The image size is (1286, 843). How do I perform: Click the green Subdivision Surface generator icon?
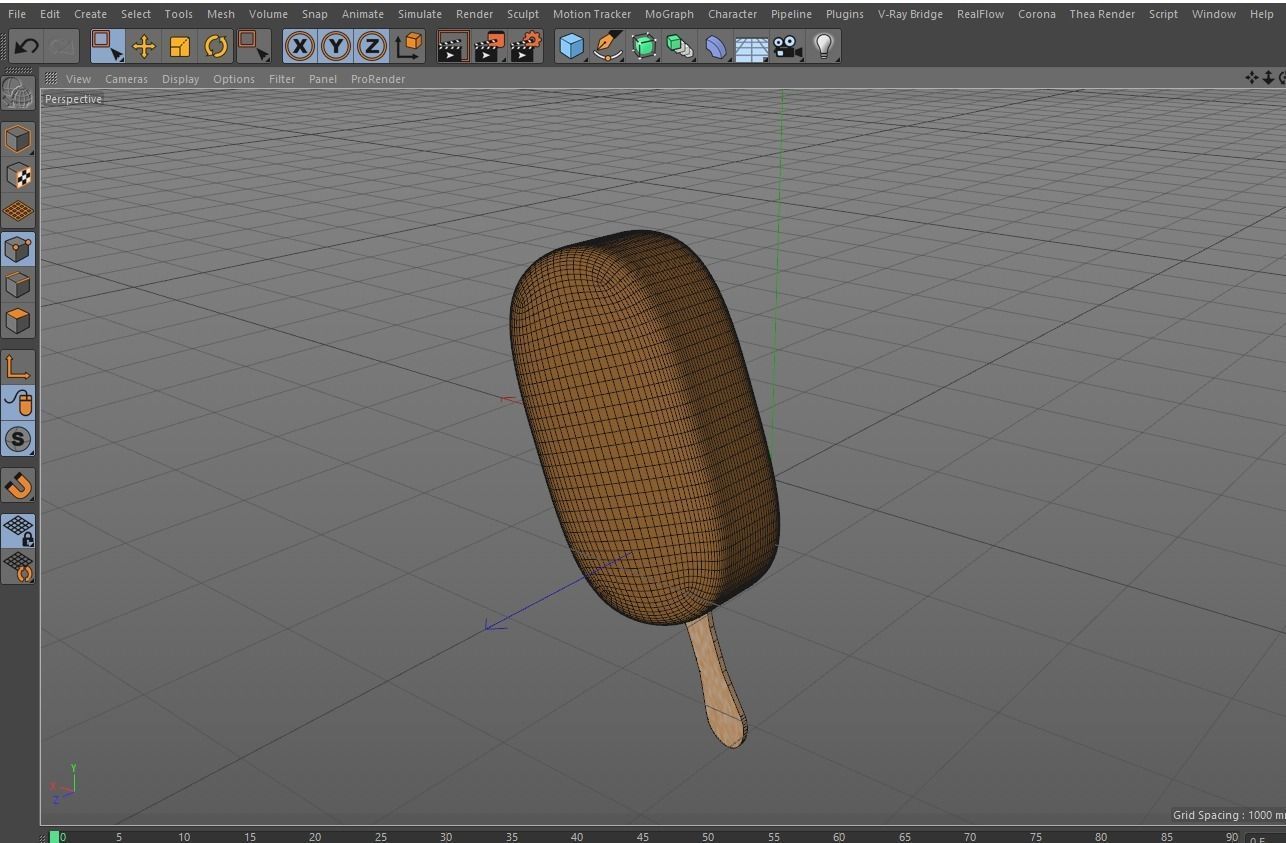coord(644,46)
